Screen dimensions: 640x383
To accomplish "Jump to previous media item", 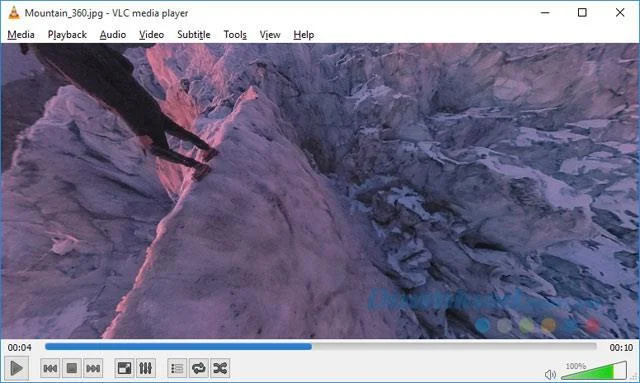I will [50, 368].
